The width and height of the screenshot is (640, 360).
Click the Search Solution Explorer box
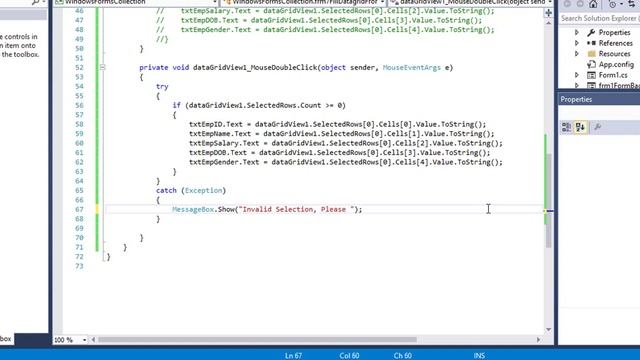599,18
